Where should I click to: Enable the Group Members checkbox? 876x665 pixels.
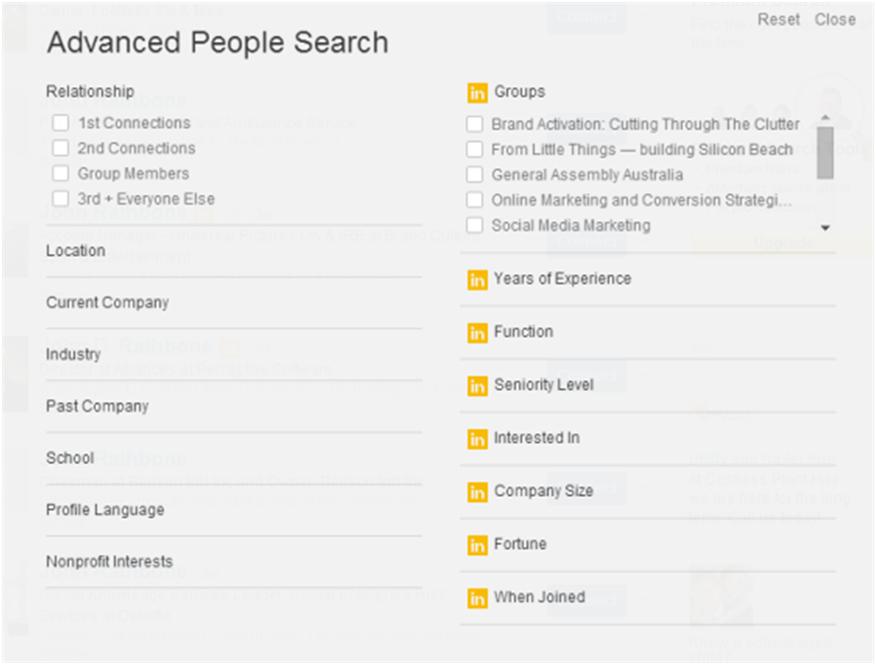click(x=60, y=173)
